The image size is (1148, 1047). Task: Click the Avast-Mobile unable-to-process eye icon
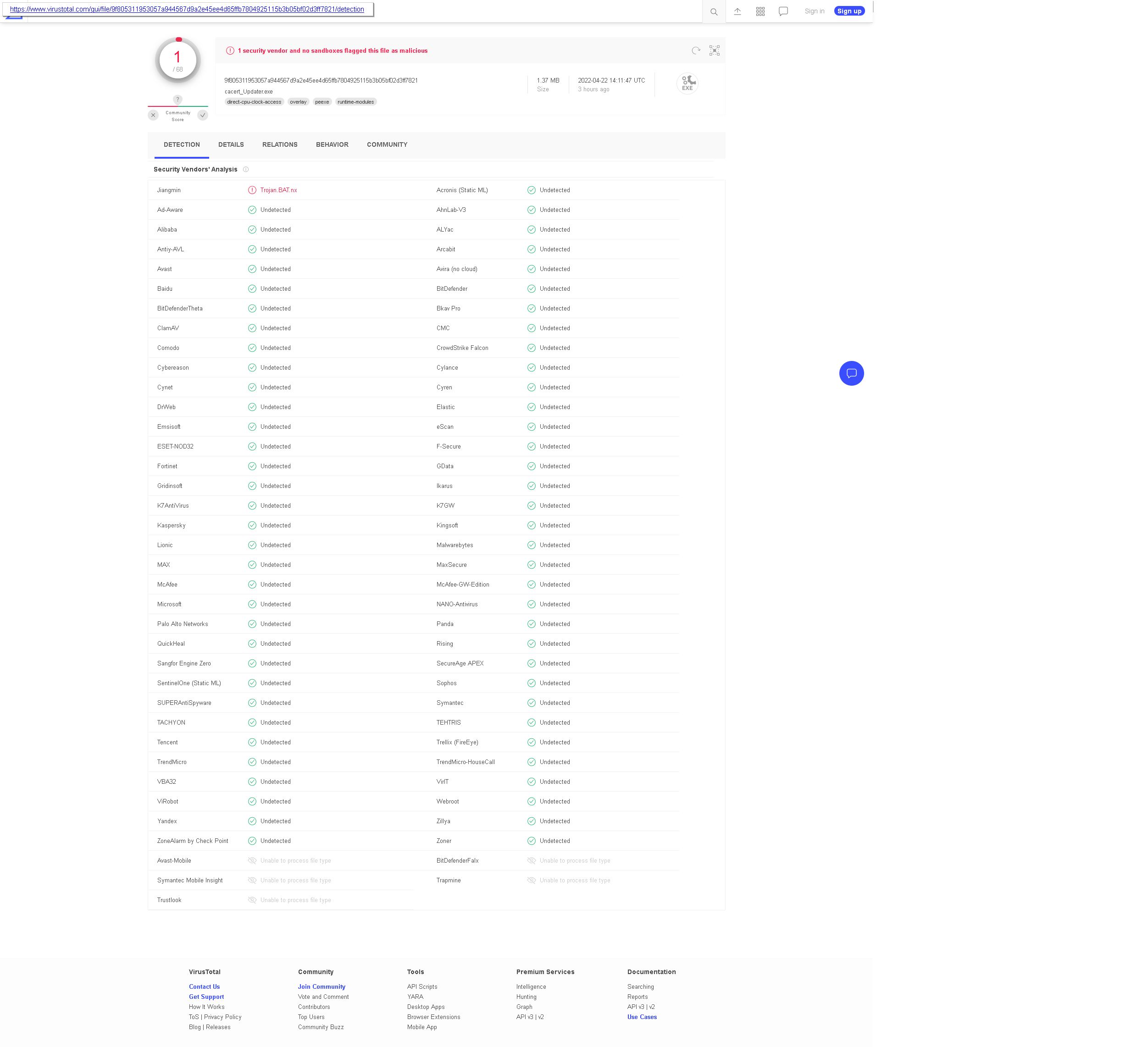252,861
